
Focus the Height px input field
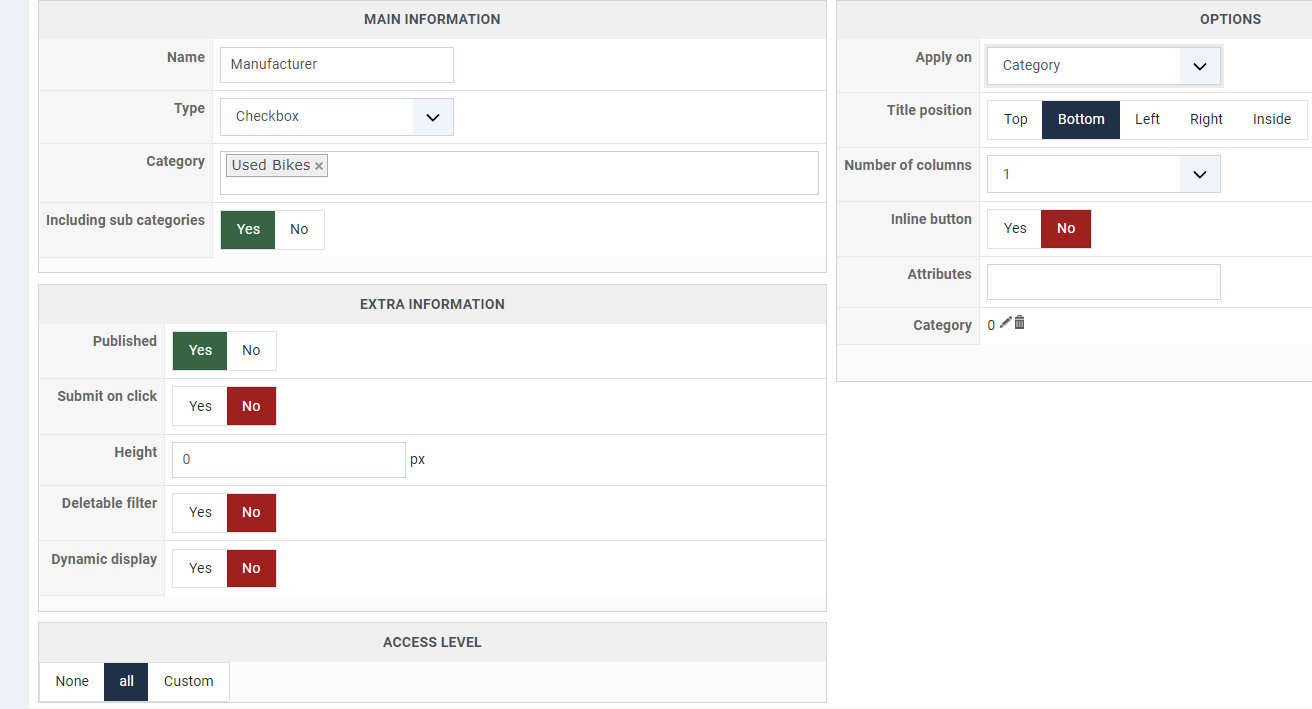(x=288, y=460)
